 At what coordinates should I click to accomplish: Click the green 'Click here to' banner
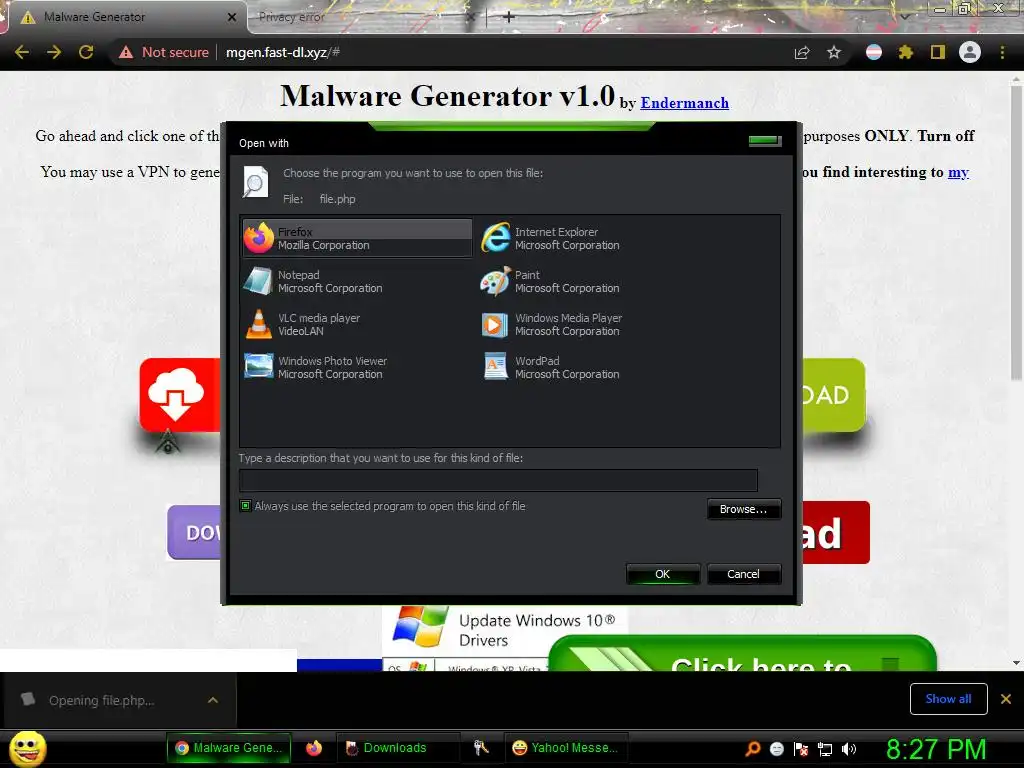tap(743, 654)
